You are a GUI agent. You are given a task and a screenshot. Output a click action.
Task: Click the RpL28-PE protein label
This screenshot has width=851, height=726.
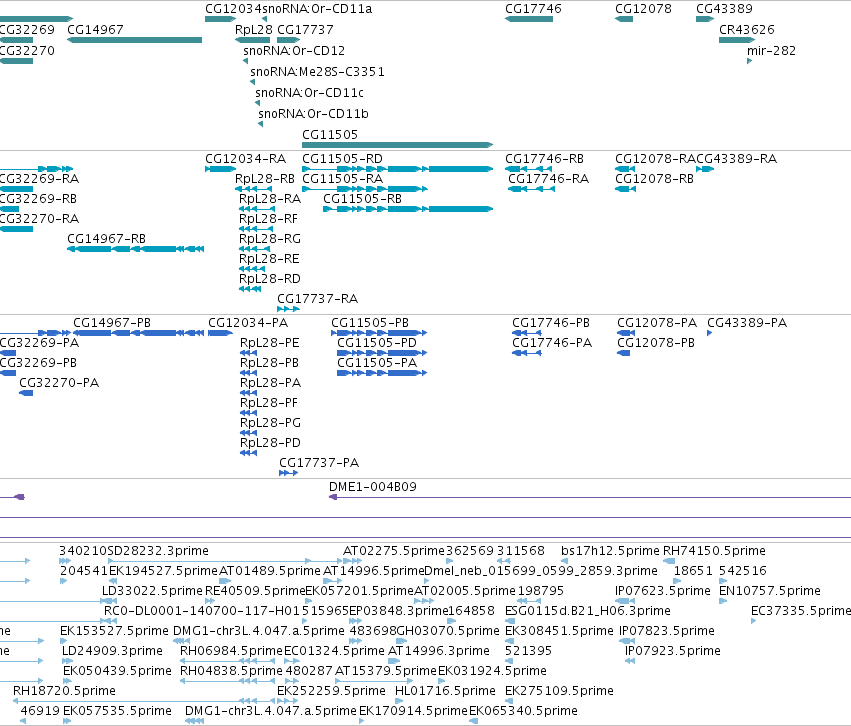(x=270, y=343)
